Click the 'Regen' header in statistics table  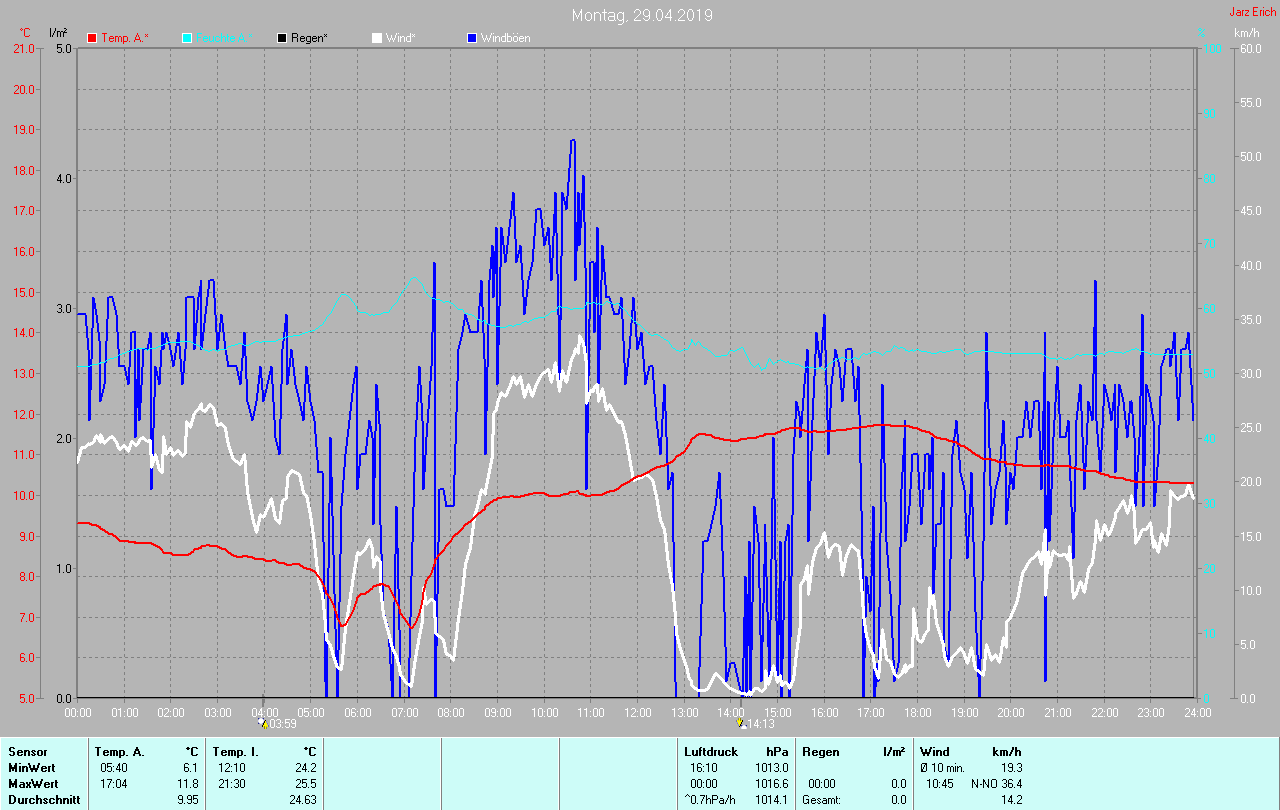820,751
